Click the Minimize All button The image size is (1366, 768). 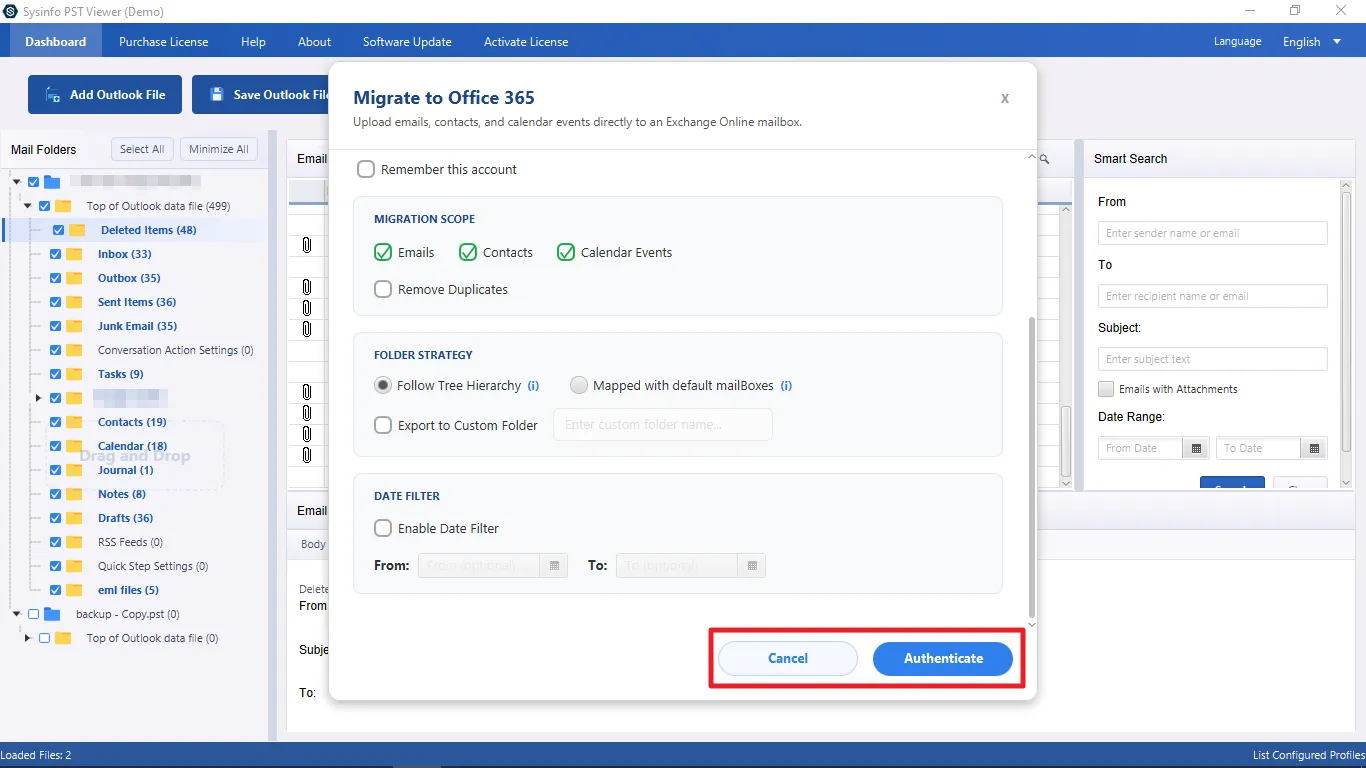(219, 149)
